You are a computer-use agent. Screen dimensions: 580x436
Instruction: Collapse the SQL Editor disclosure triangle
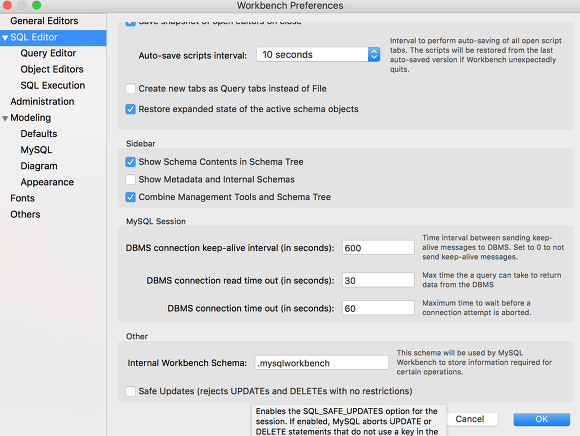[5, 38]
